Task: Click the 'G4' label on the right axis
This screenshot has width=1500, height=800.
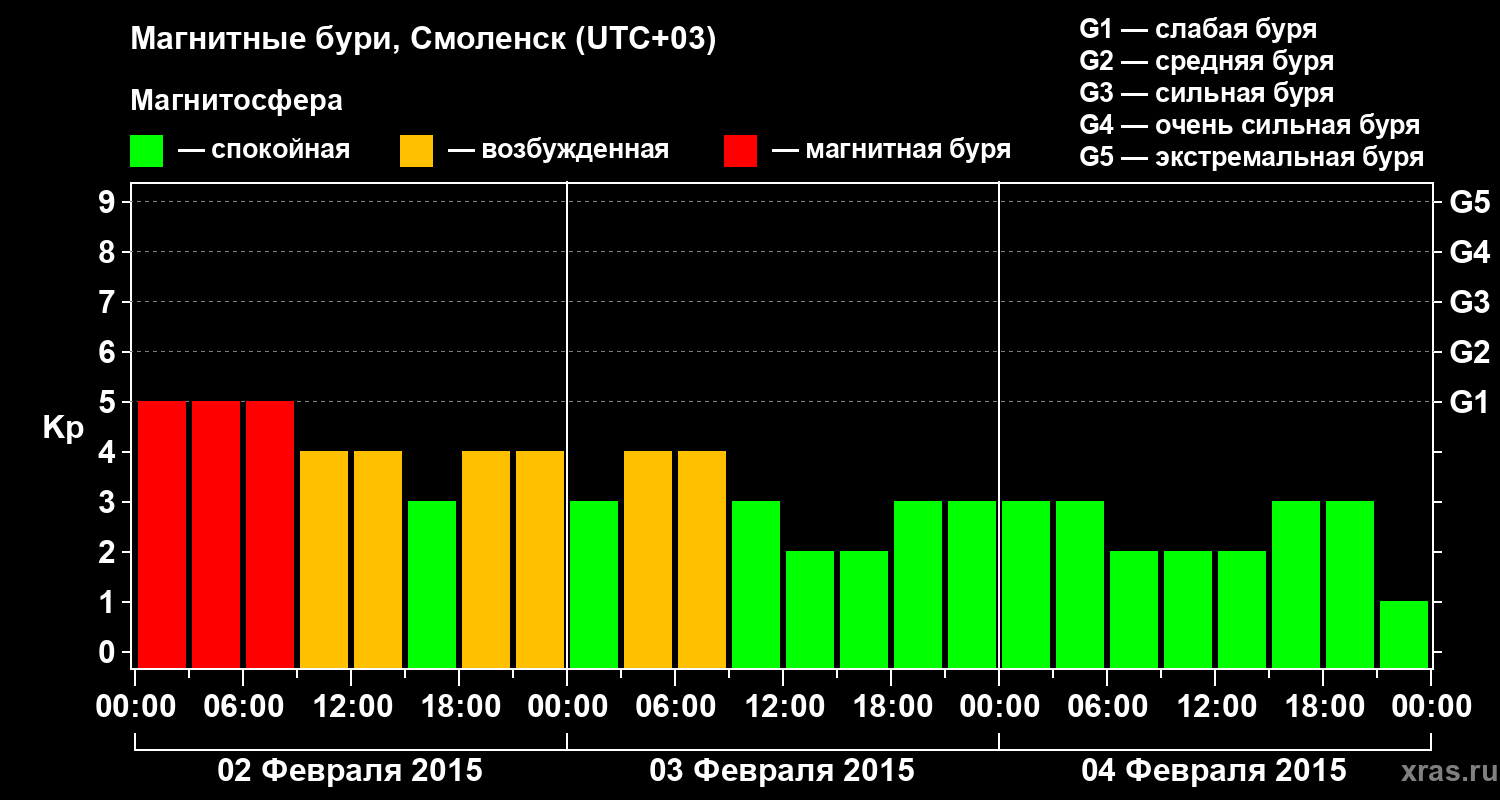Action: point(1469,252)
